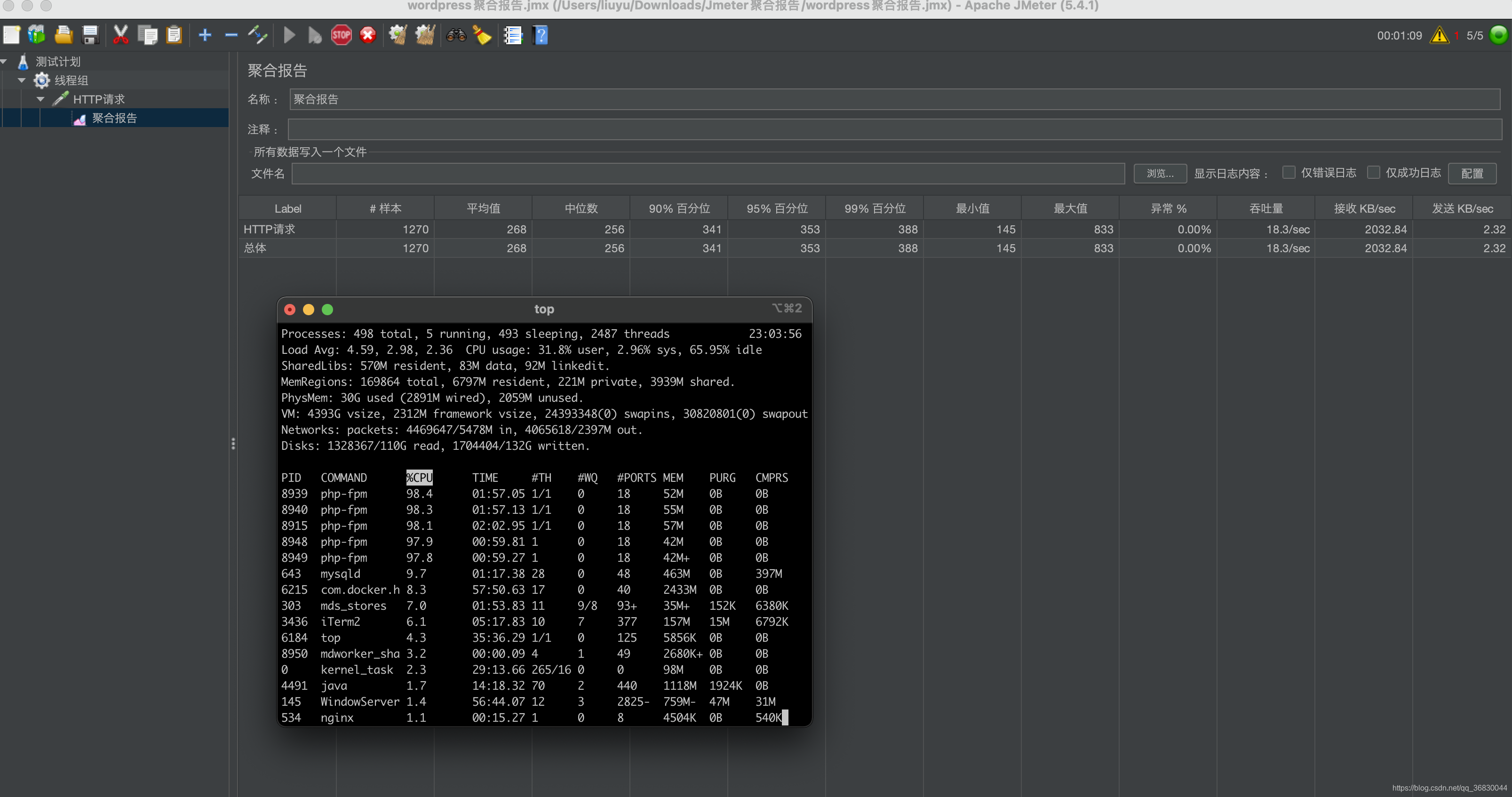The image size is (1512, 797).
Task: Enable the 仅错误日志 checkbox
Action: 1289,173
